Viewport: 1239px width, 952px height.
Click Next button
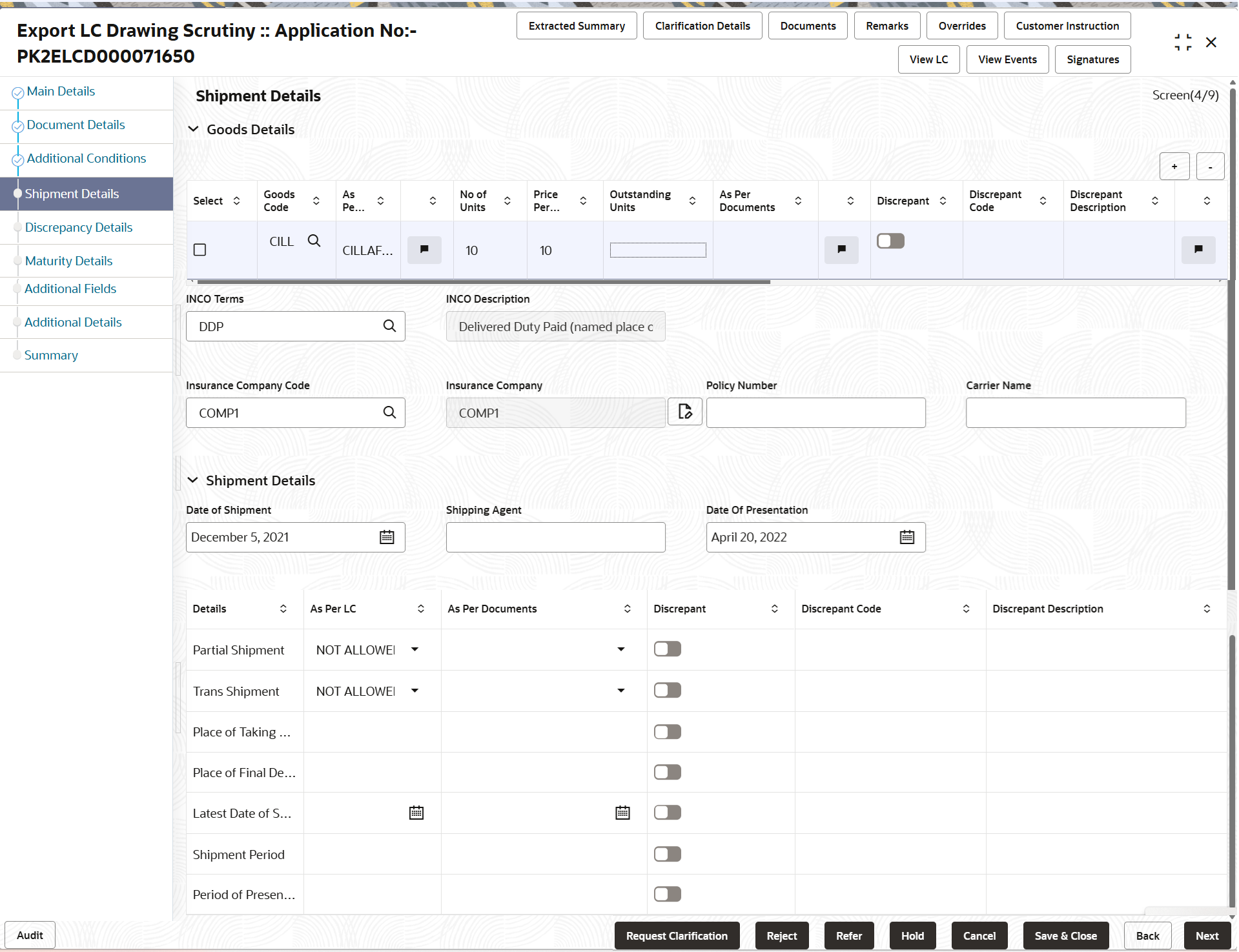point(1207,936)
